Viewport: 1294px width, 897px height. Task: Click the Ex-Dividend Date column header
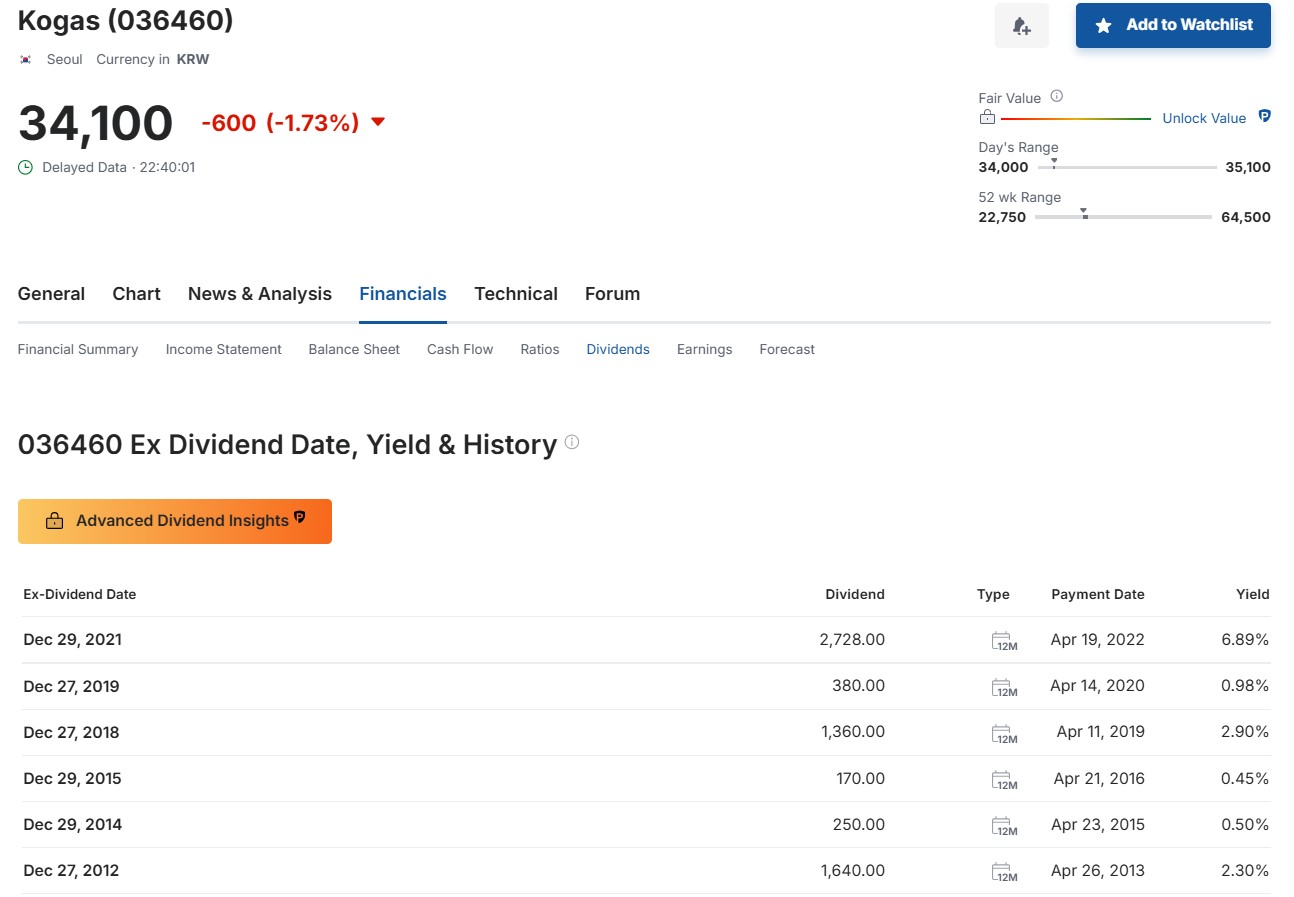click(x=80, y=594)
